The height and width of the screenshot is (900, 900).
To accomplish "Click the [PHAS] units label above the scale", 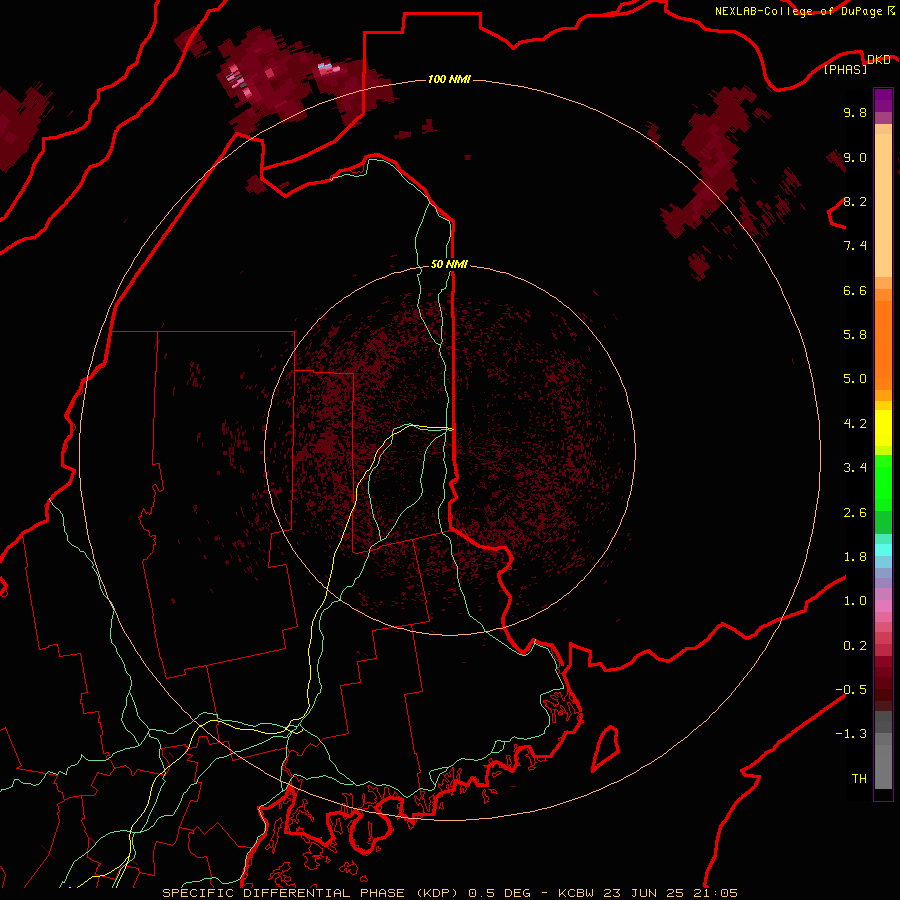I will click(x=845, y=69).
